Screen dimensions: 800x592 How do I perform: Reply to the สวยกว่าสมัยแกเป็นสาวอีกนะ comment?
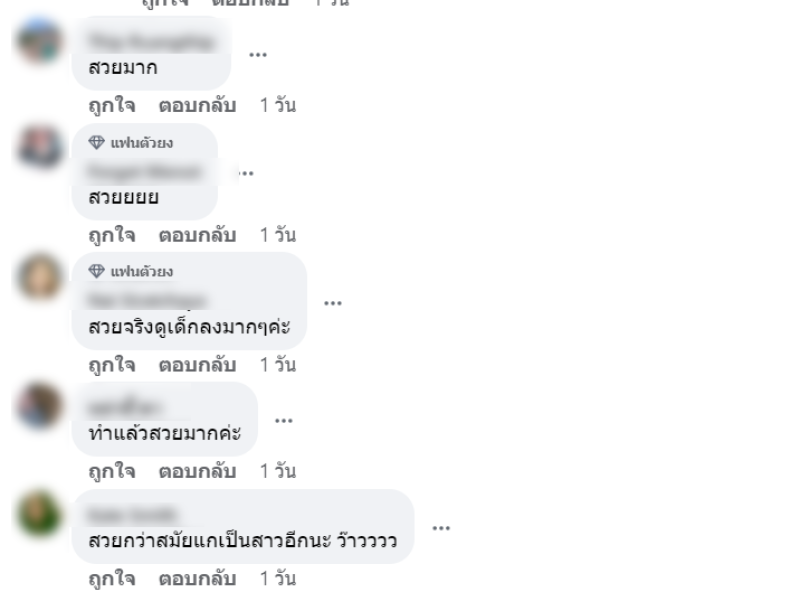coord(197,578)
